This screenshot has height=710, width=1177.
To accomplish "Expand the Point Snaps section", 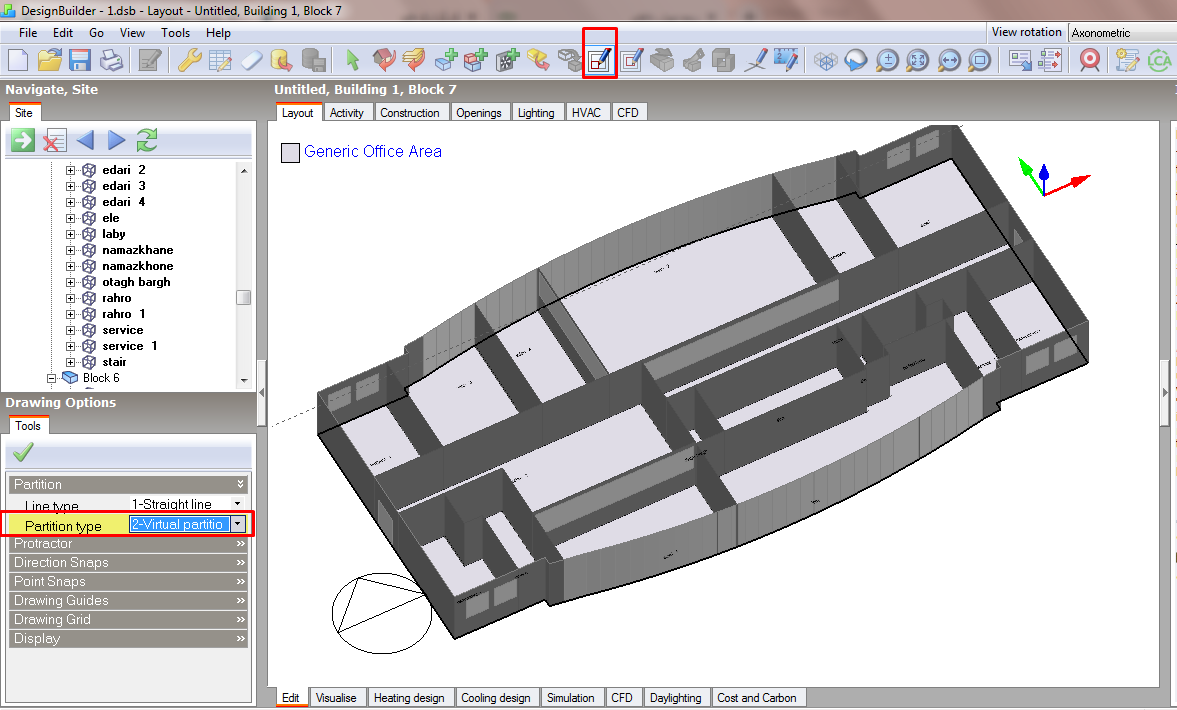I will (128, 582).
